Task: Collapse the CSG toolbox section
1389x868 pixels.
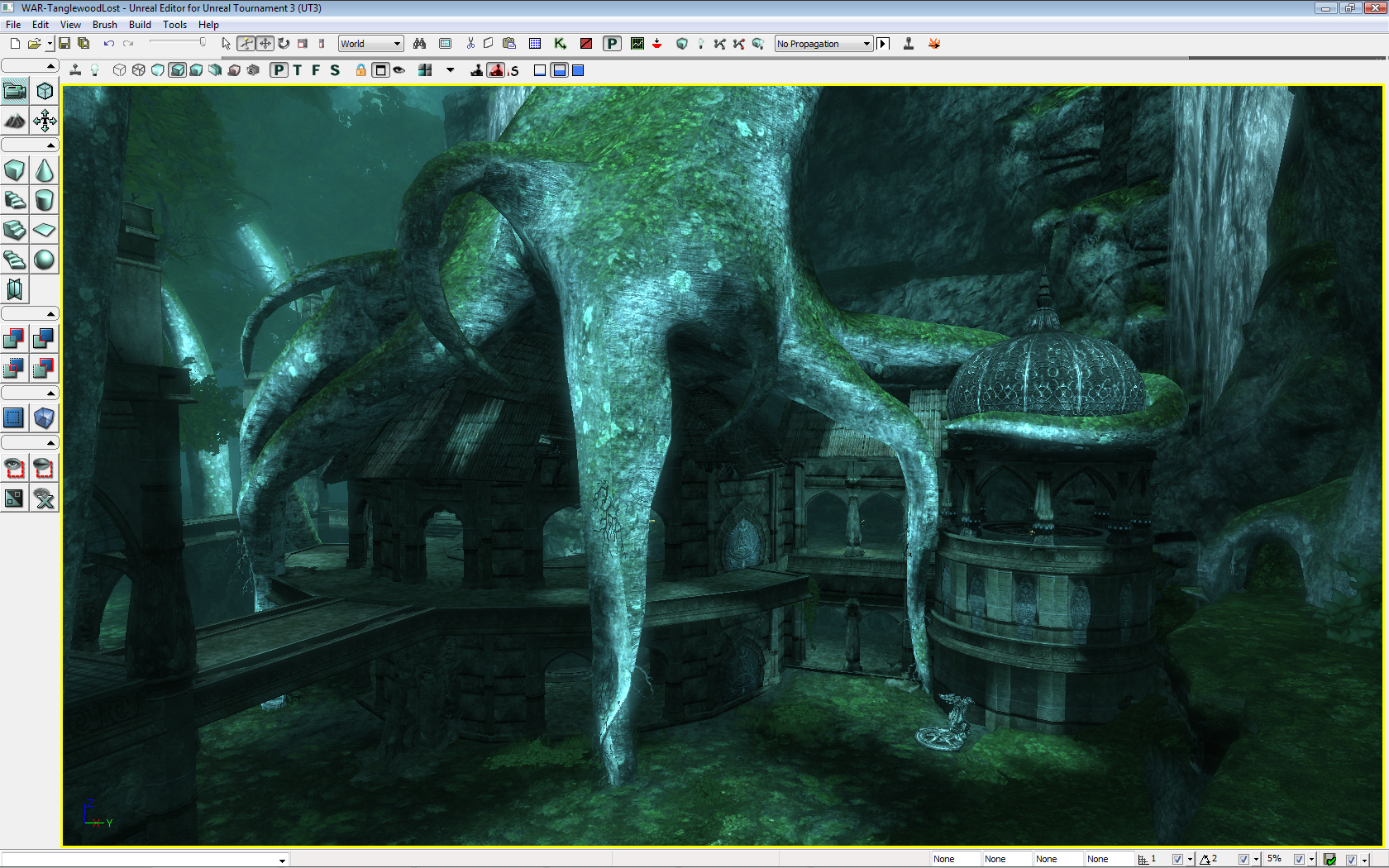Action: [30, 314]
